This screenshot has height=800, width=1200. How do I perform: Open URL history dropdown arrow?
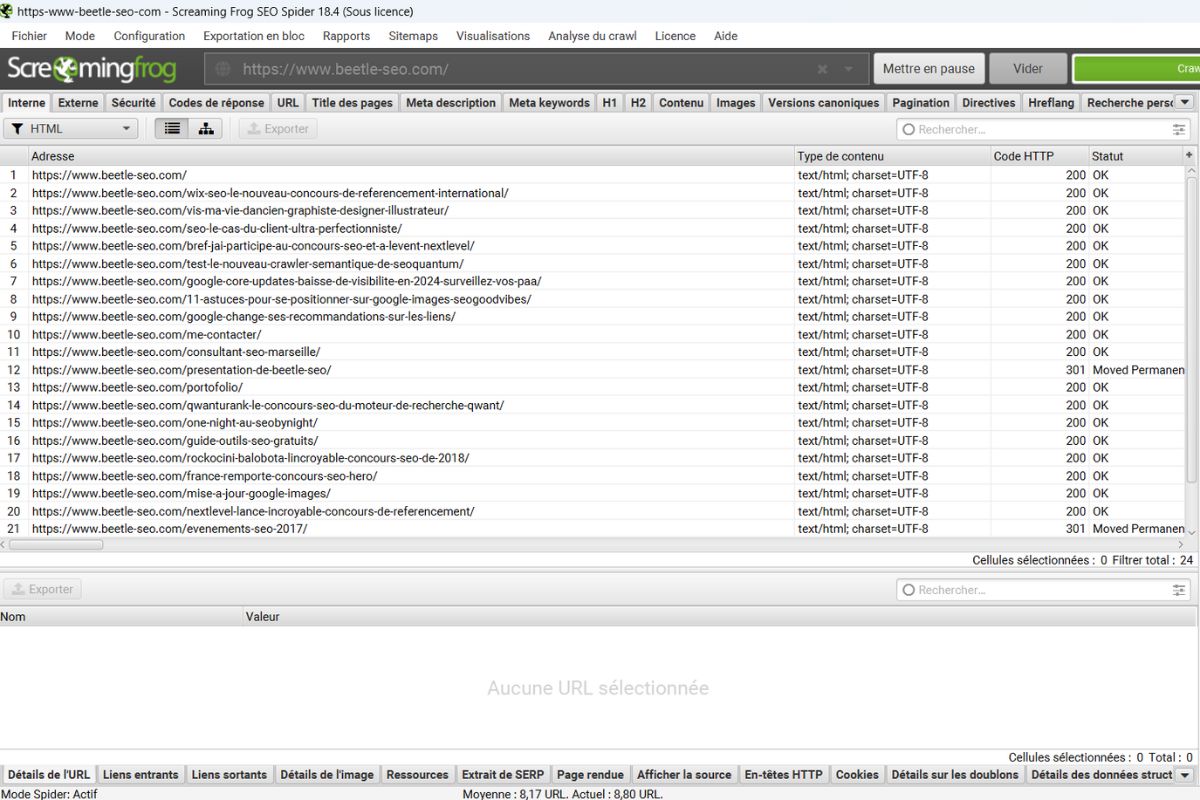pos(849,69)
